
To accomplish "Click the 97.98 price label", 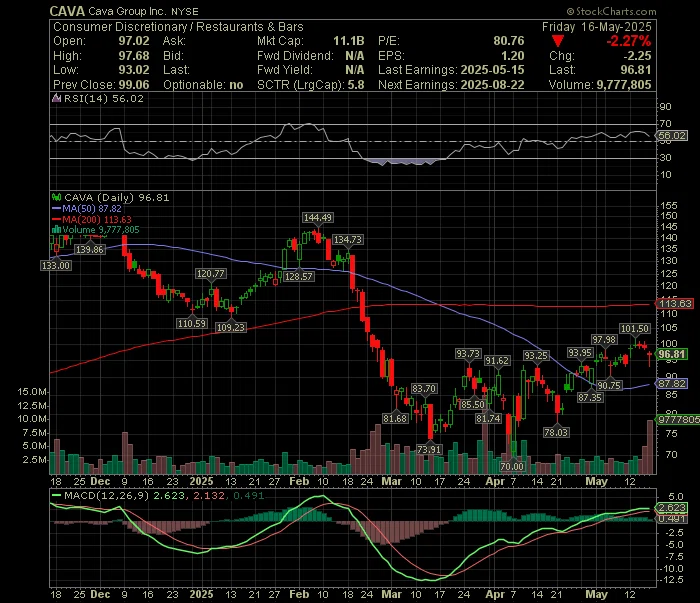I will tap(604, 340).
